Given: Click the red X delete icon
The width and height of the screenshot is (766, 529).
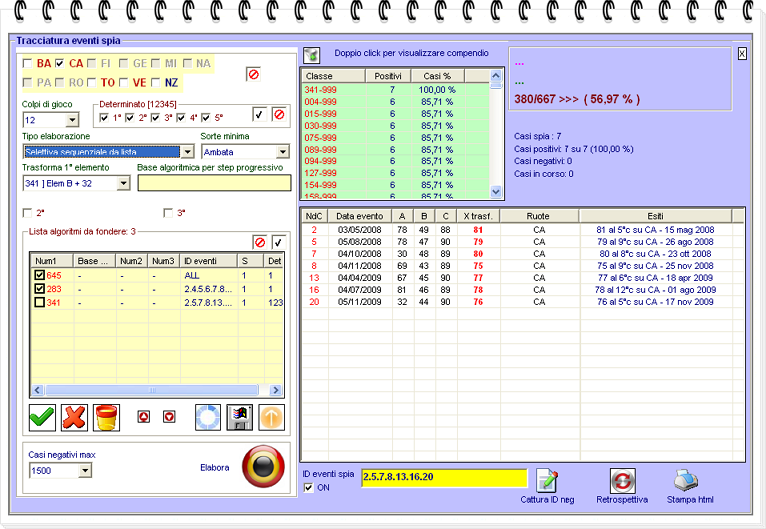Looking at the screenshot, I should pos(74,417).
